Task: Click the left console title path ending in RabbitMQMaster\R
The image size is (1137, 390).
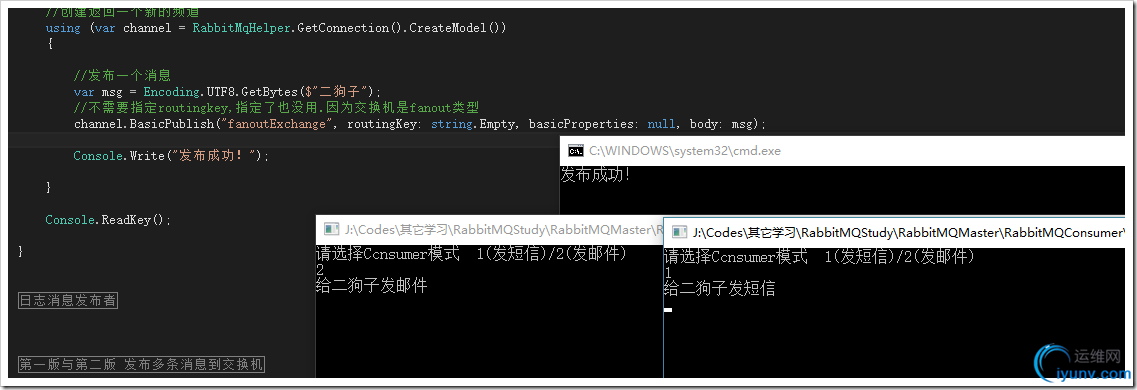Action: tap(503, 230)
